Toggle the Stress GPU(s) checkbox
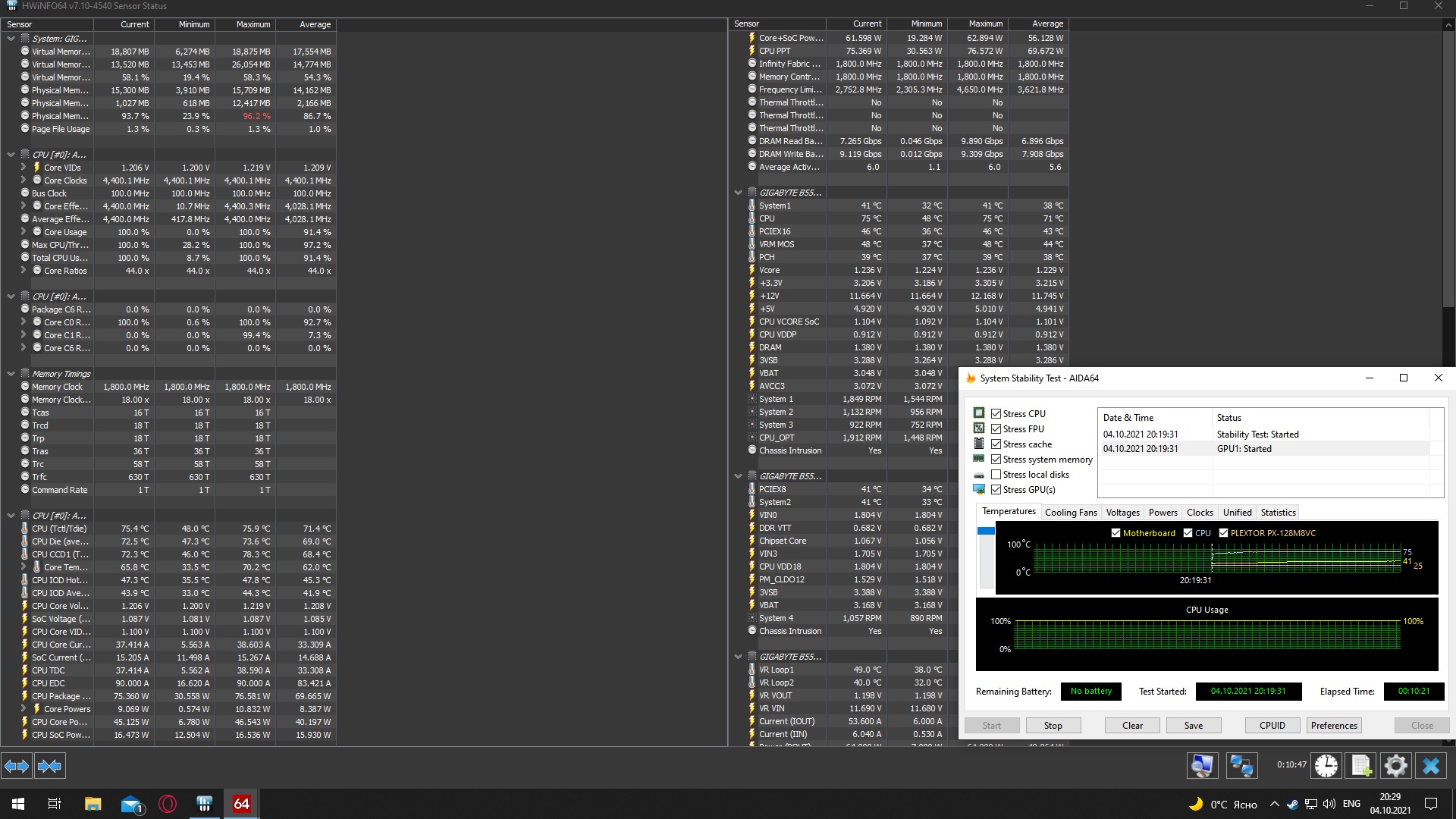The image size is (1456, 819). (996, 490)
